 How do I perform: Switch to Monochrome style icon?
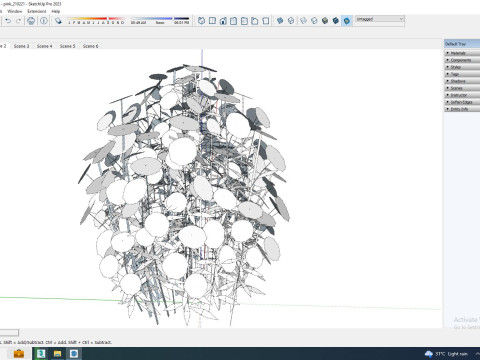click(x=347, y=21)
